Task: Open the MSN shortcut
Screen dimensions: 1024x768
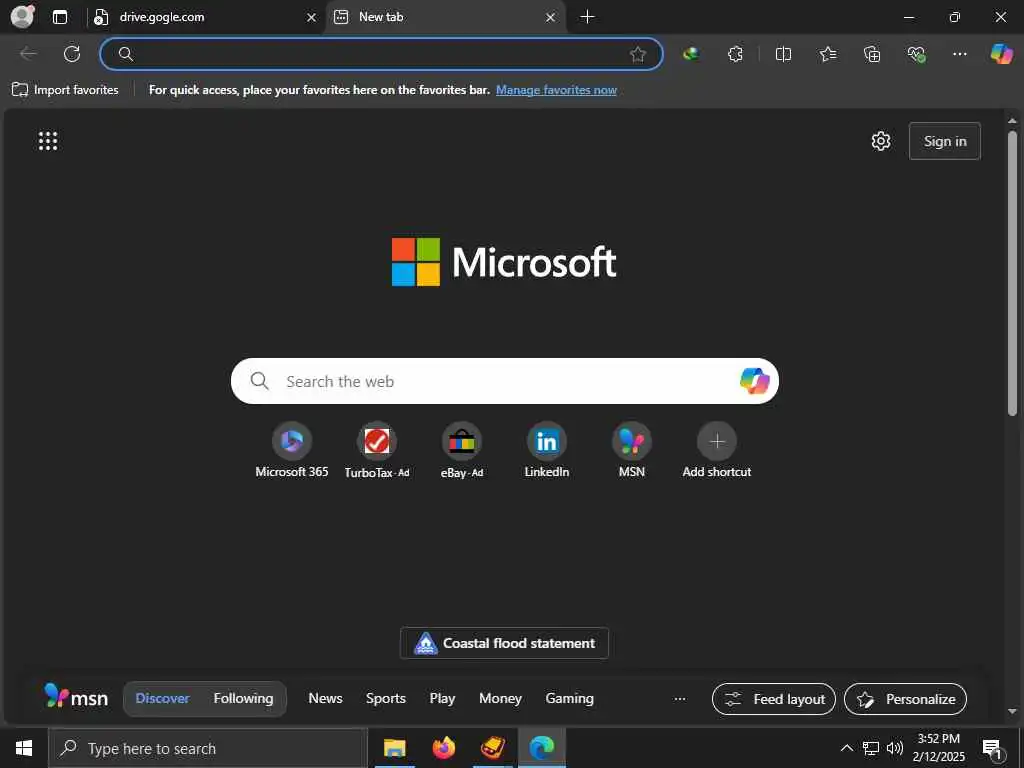Action: (632, 451)
